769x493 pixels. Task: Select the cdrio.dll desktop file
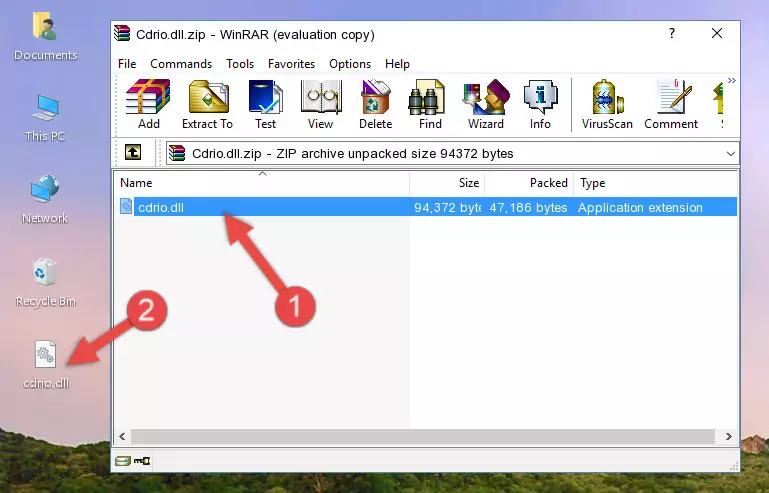pos(46,365)
